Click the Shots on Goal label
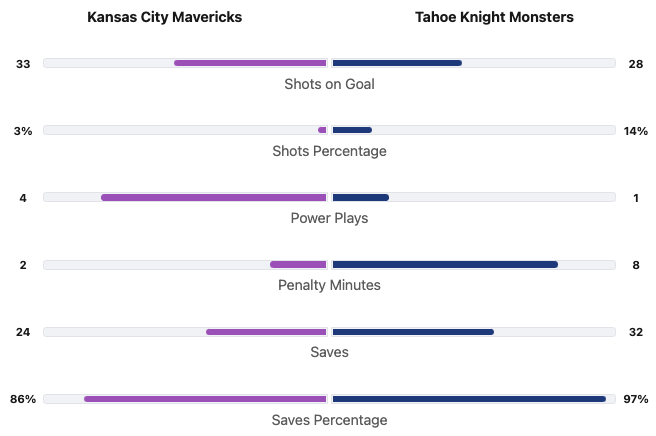The width and height of the screenshot is (656, 436). [329, 84]
